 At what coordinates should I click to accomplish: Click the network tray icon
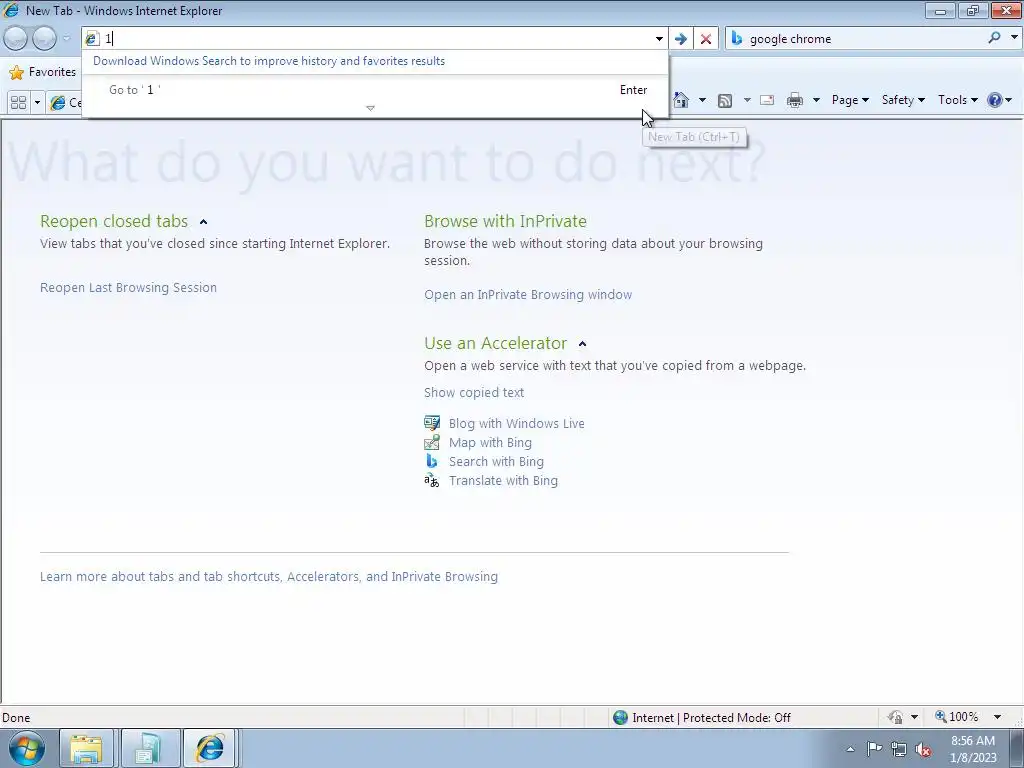(x=899, y=749)
